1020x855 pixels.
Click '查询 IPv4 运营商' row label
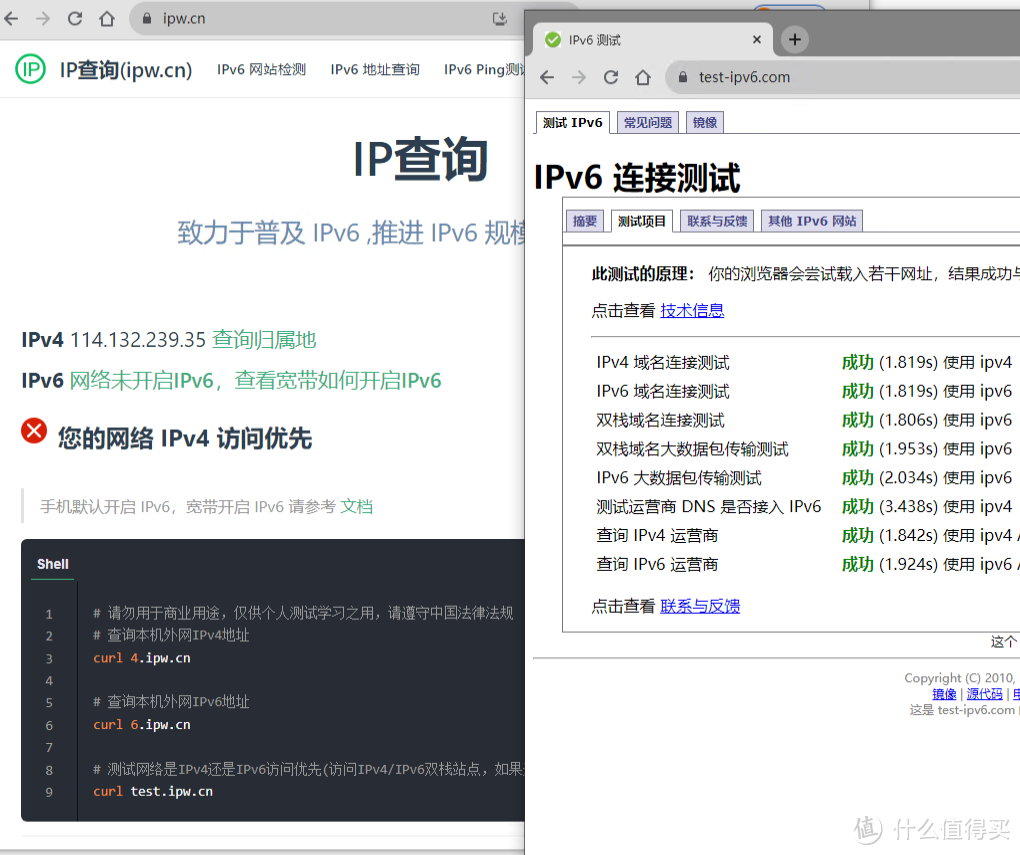point(657,536)
